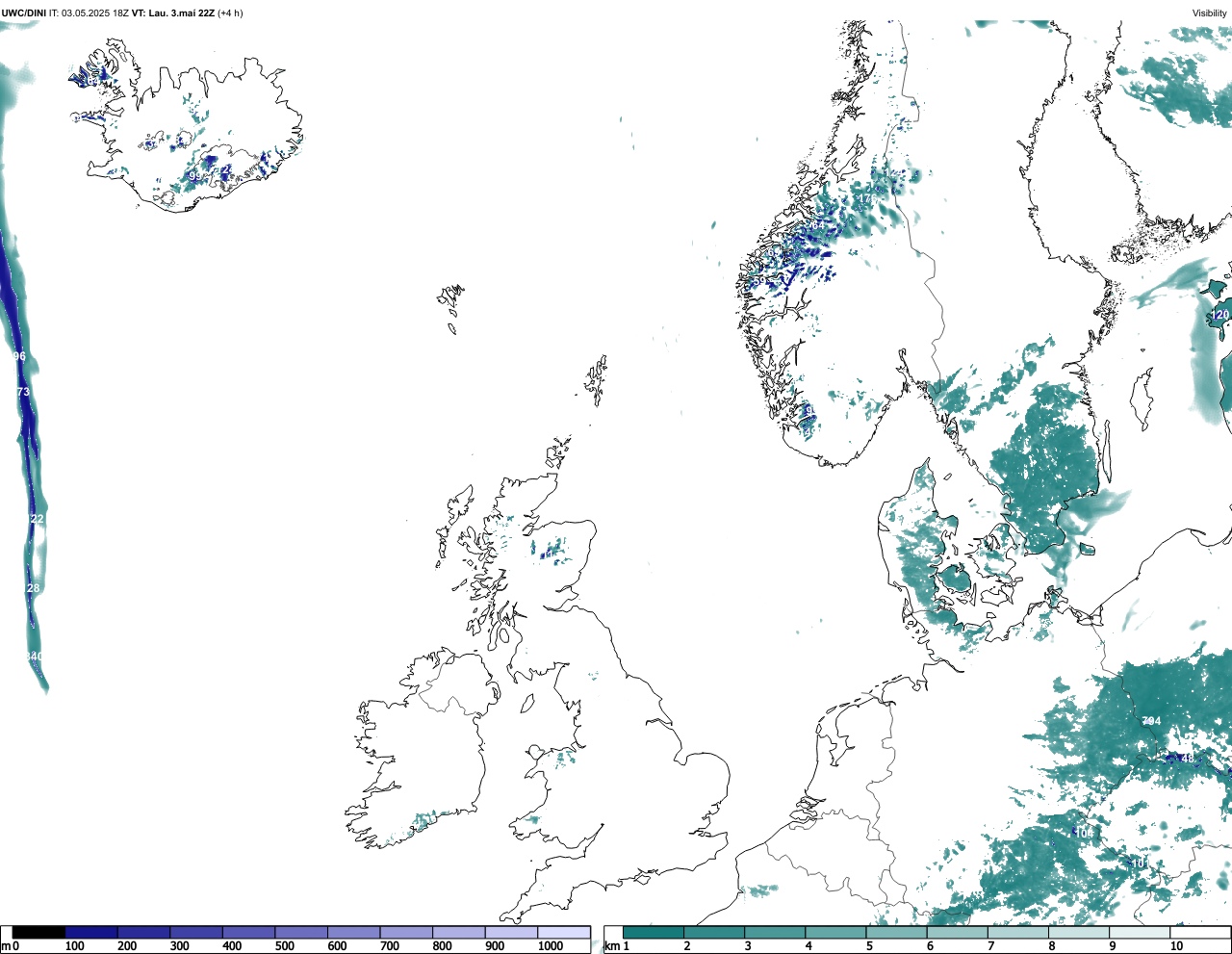The width and height of the screenshot is (1232, 954).
Task: Click the '794' value label over Poland
Action: 1151,721
